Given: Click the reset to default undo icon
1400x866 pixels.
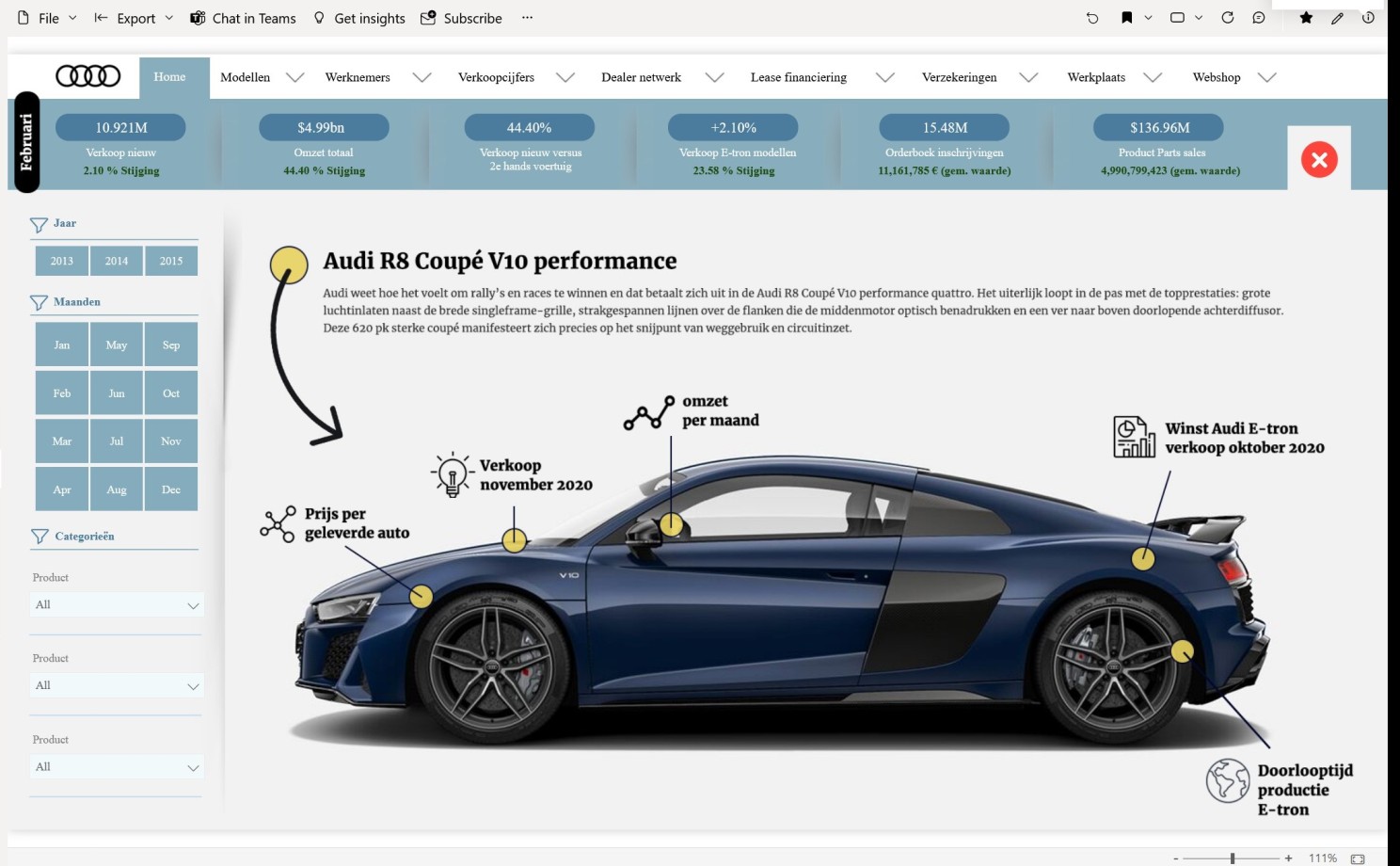Looking at the screenshot, I should point(1092,18).
